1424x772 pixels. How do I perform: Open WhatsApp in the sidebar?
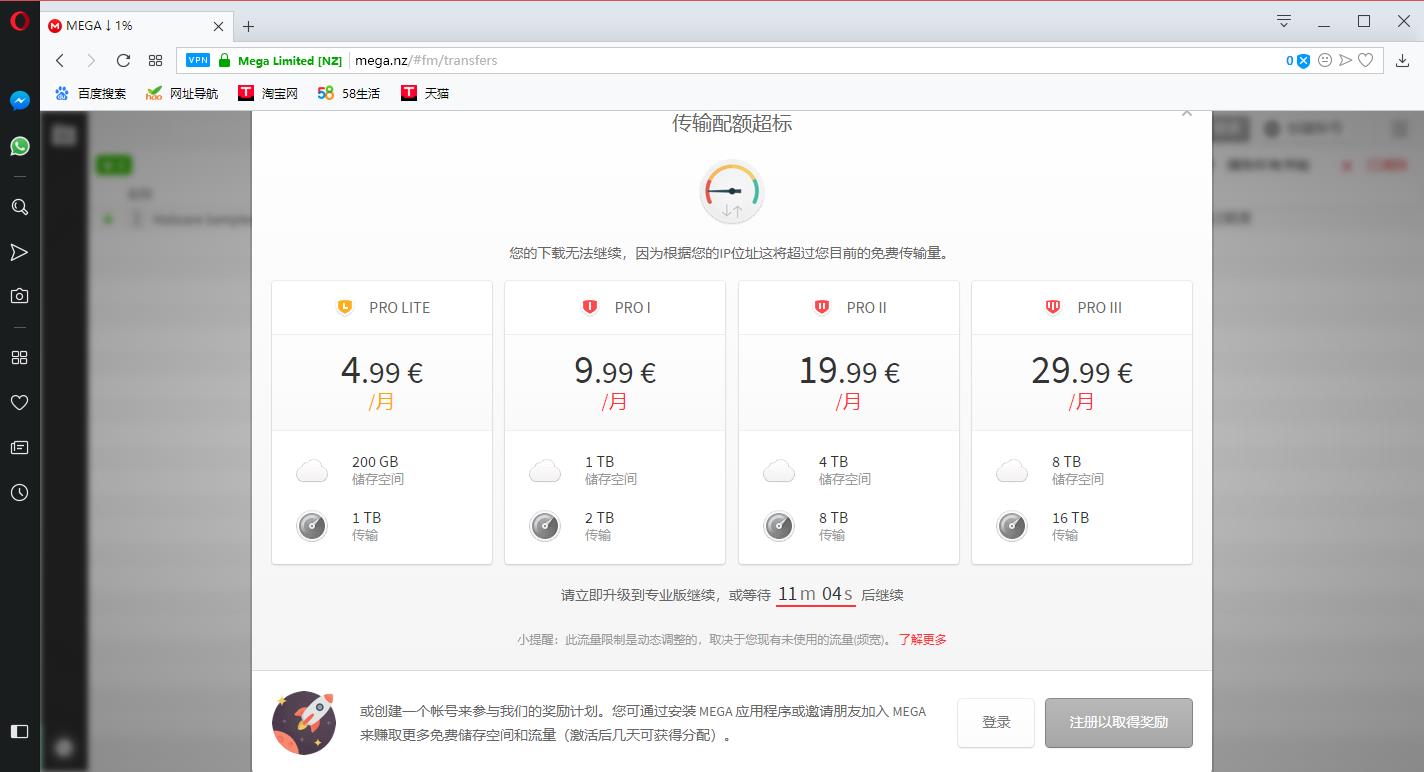click(x=19, y=146)
